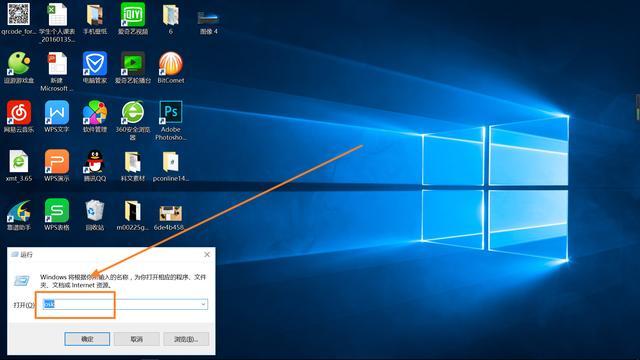Screen dimensions: 640x360
Task: Click the Run dialog's confirm (确定) button
Action: (87, 339)
